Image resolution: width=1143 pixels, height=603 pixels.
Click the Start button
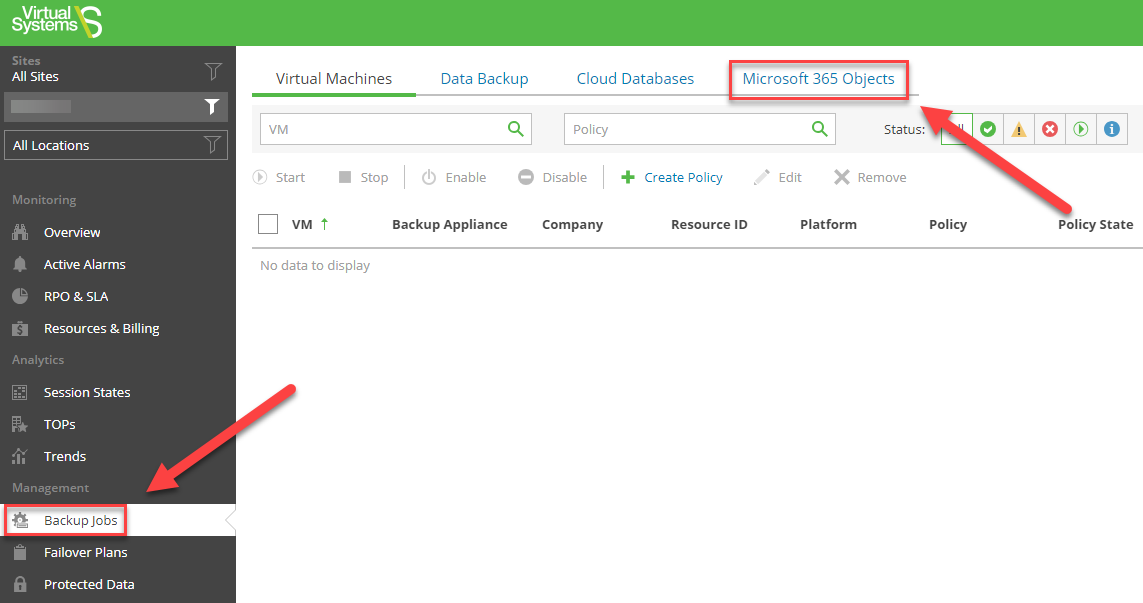click(x=279, y=177)
